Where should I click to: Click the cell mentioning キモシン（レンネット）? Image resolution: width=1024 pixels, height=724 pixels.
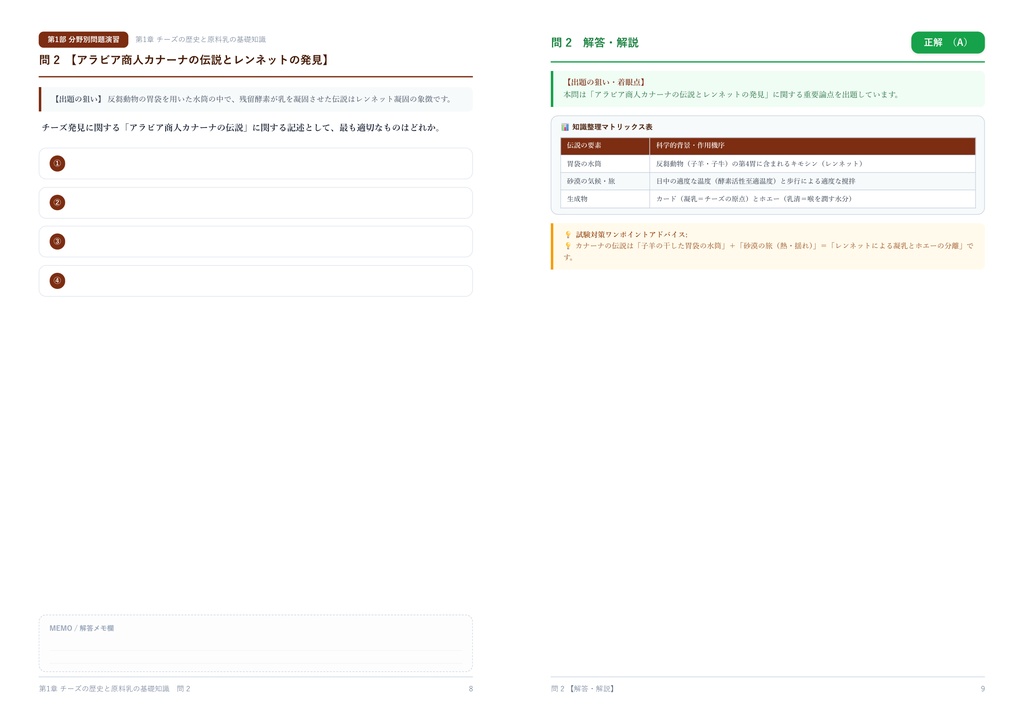click(812, 164)
